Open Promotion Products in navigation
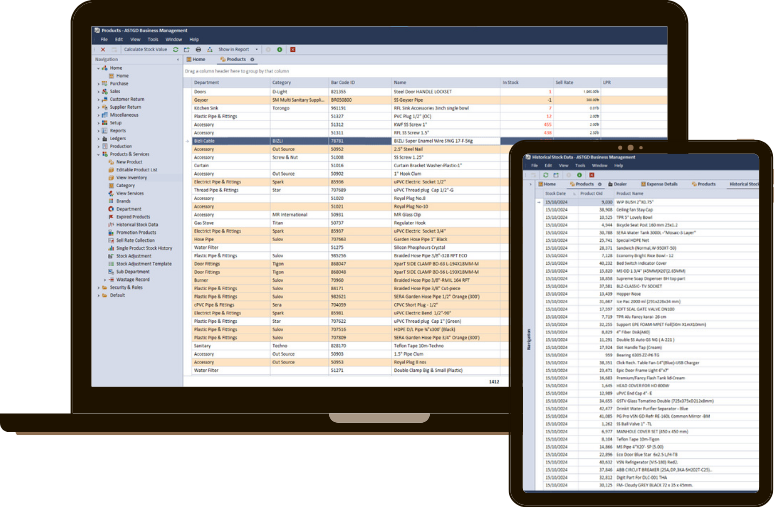Viewport: 775px width, 508px height. pyautogui.click(x=136, y=232)
